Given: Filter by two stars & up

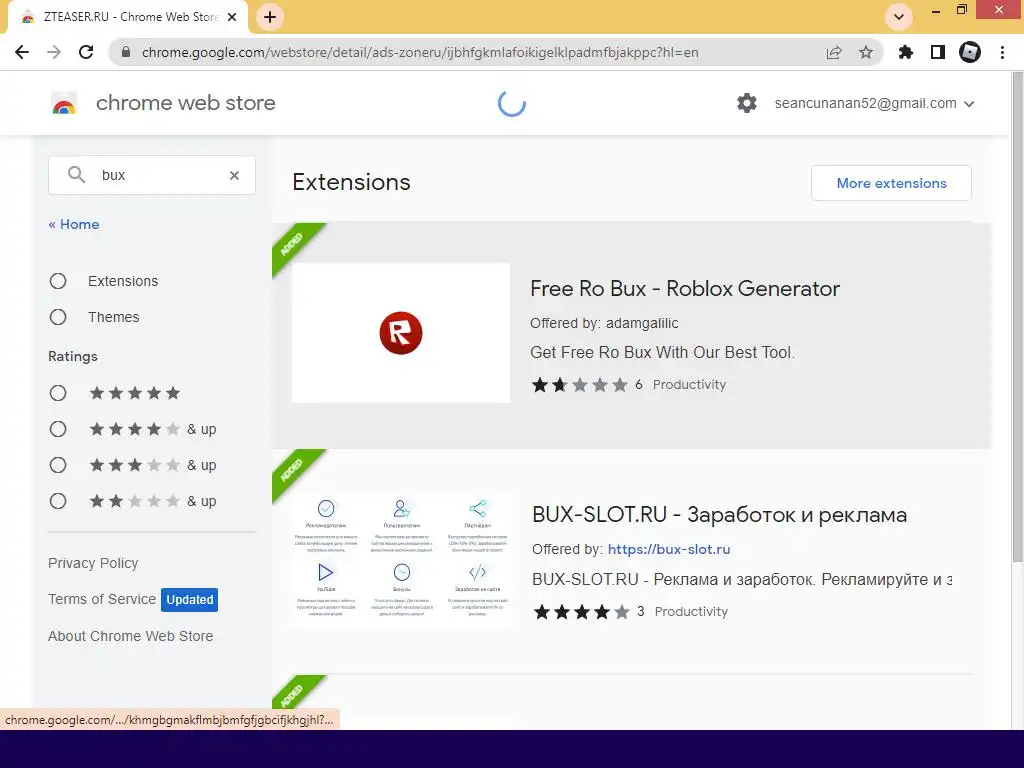Looking at the screenshot, I should click(58, 501).
